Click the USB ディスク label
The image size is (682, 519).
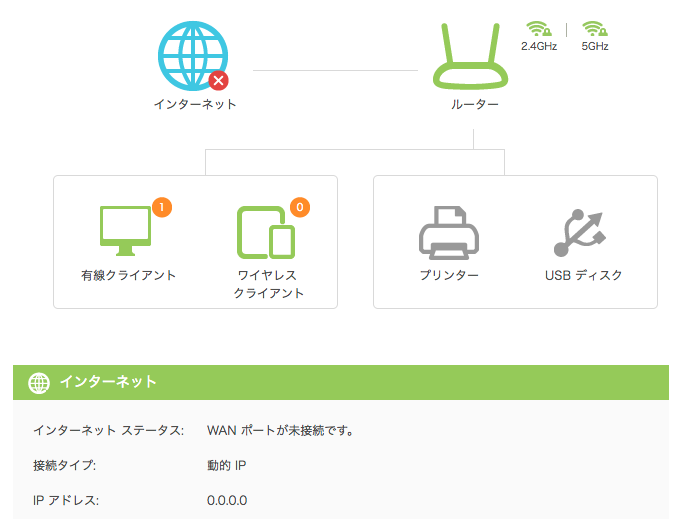[583, 275]
